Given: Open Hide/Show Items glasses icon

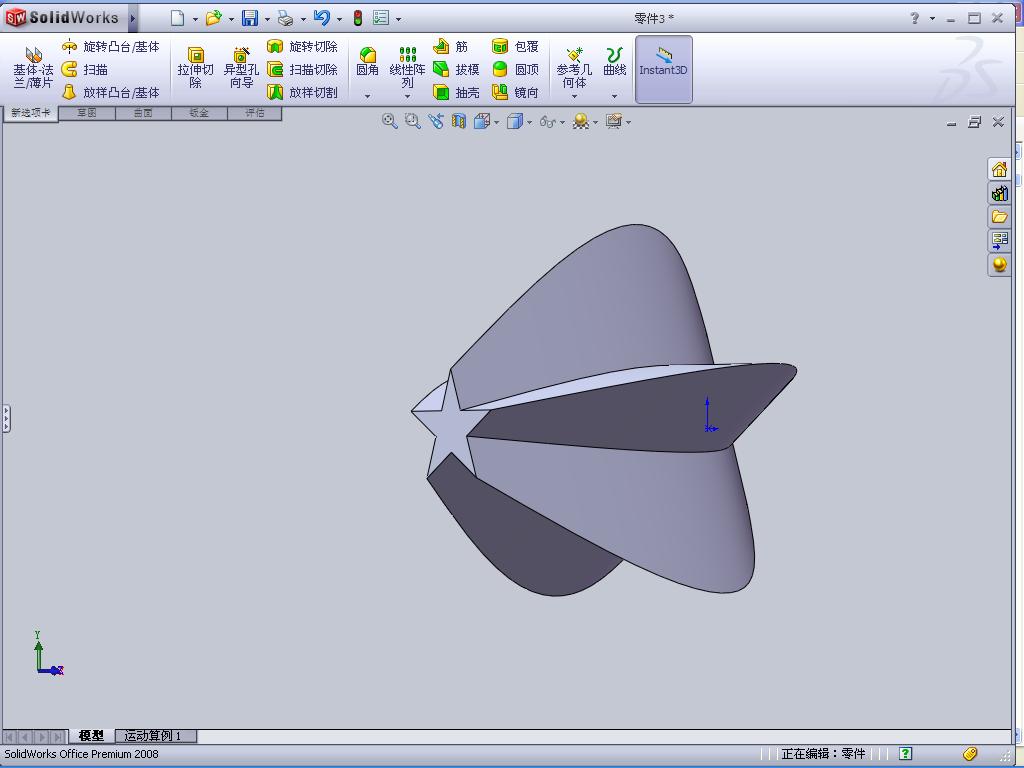Looking at the screenshot, I should (548, 121).
